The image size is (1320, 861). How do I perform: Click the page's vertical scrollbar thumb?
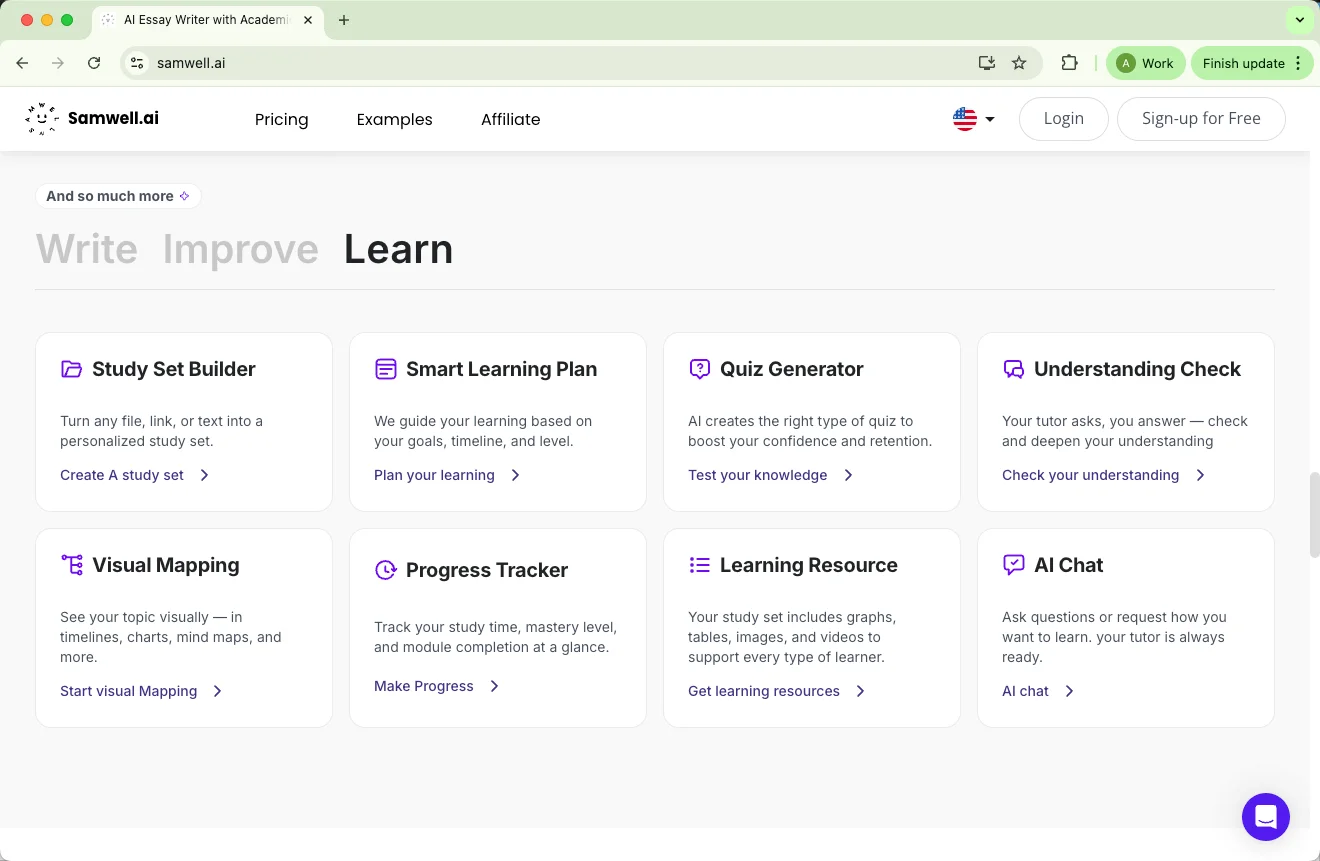pyautogui.click(x=1314, y=514)
